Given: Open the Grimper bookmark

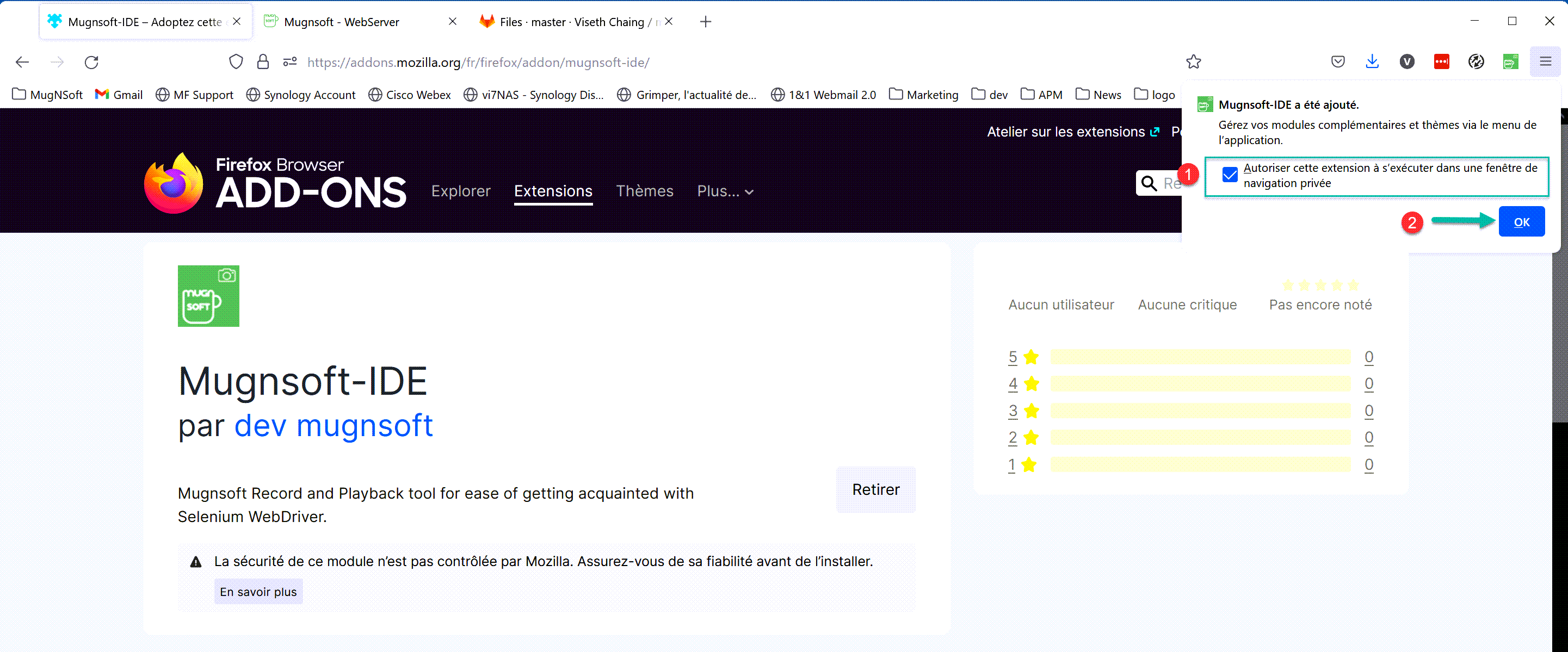Looking at the screenshot, I should [687, 95].
